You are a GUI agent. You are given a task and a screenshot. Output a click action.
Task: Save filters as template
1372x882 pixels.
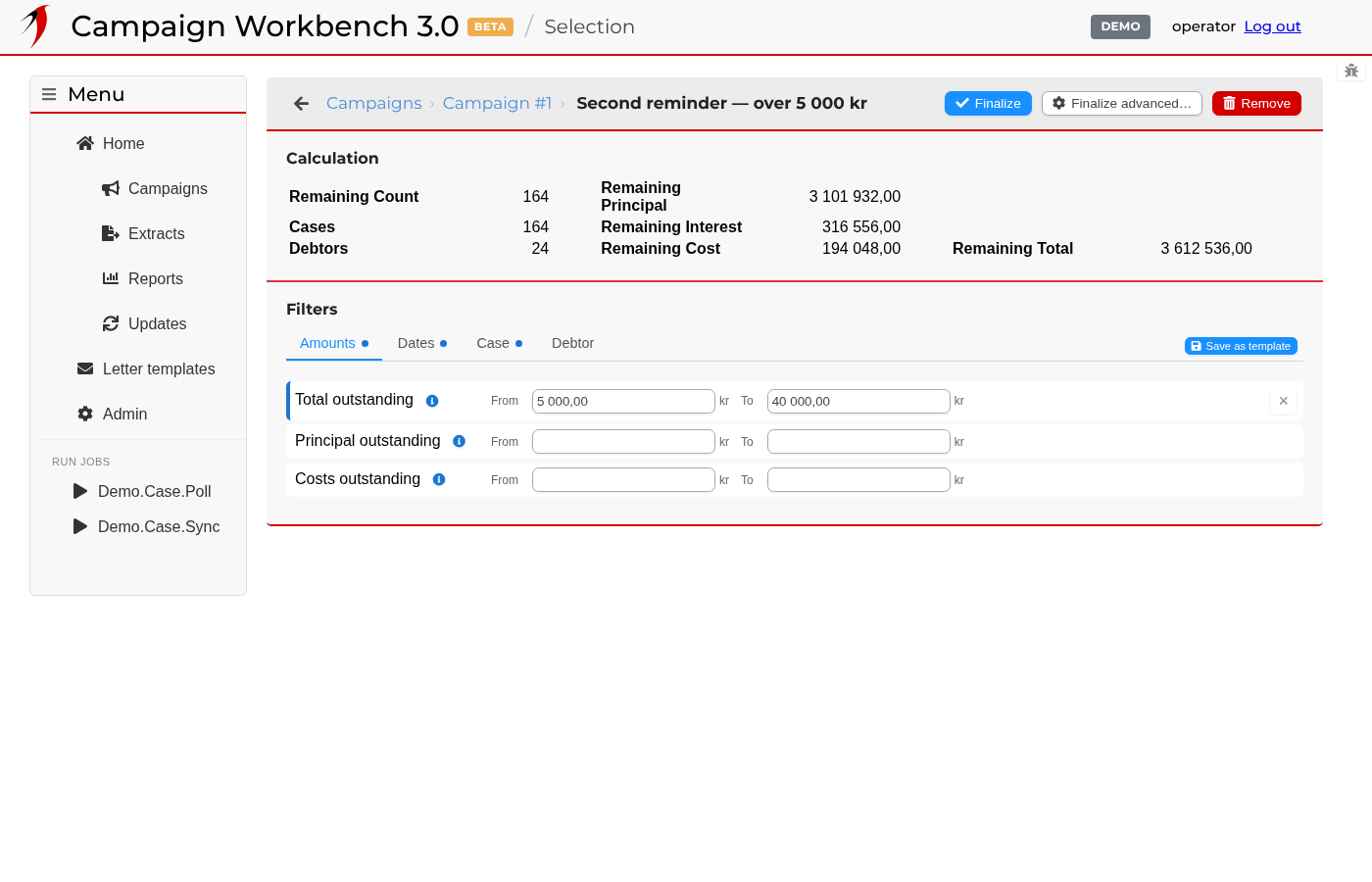click(1241, 346)
